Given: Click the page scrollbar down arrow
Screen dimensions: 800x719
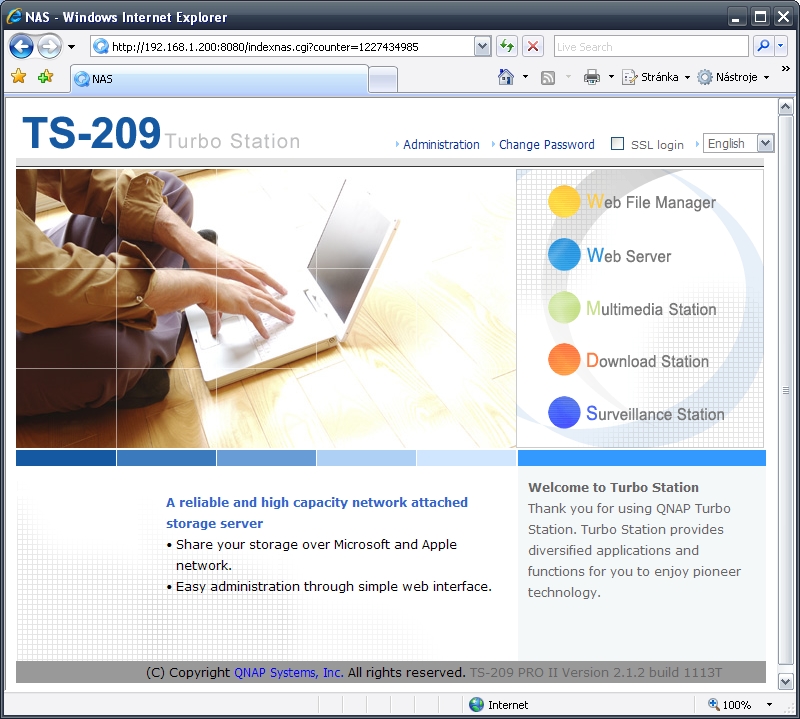Looking at the screenshot, I should (x=785, y=681).
